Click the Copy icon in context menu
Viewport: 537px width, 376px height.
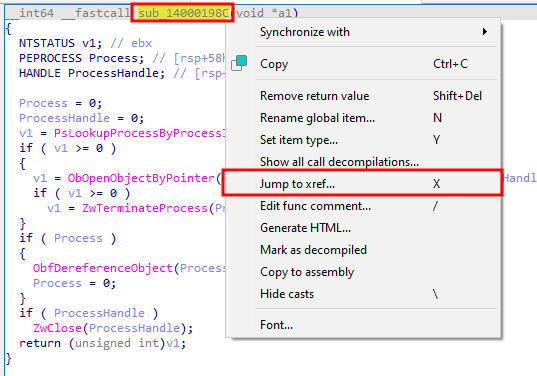coord(239,63)
